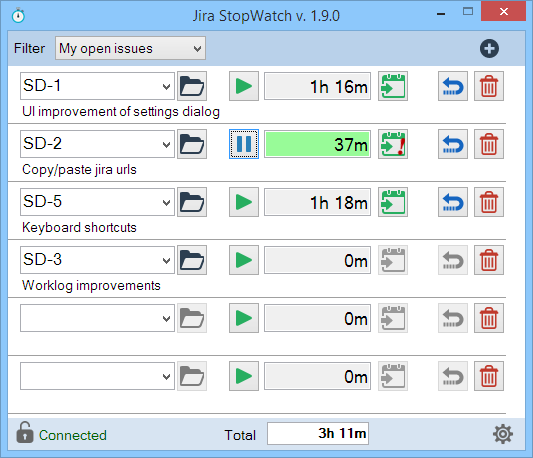Image resolution: width=533 pixels, height=458 pixels.
Task: Start the SD-1 timer
Action: pyautogui.click(x=244, y=86)
